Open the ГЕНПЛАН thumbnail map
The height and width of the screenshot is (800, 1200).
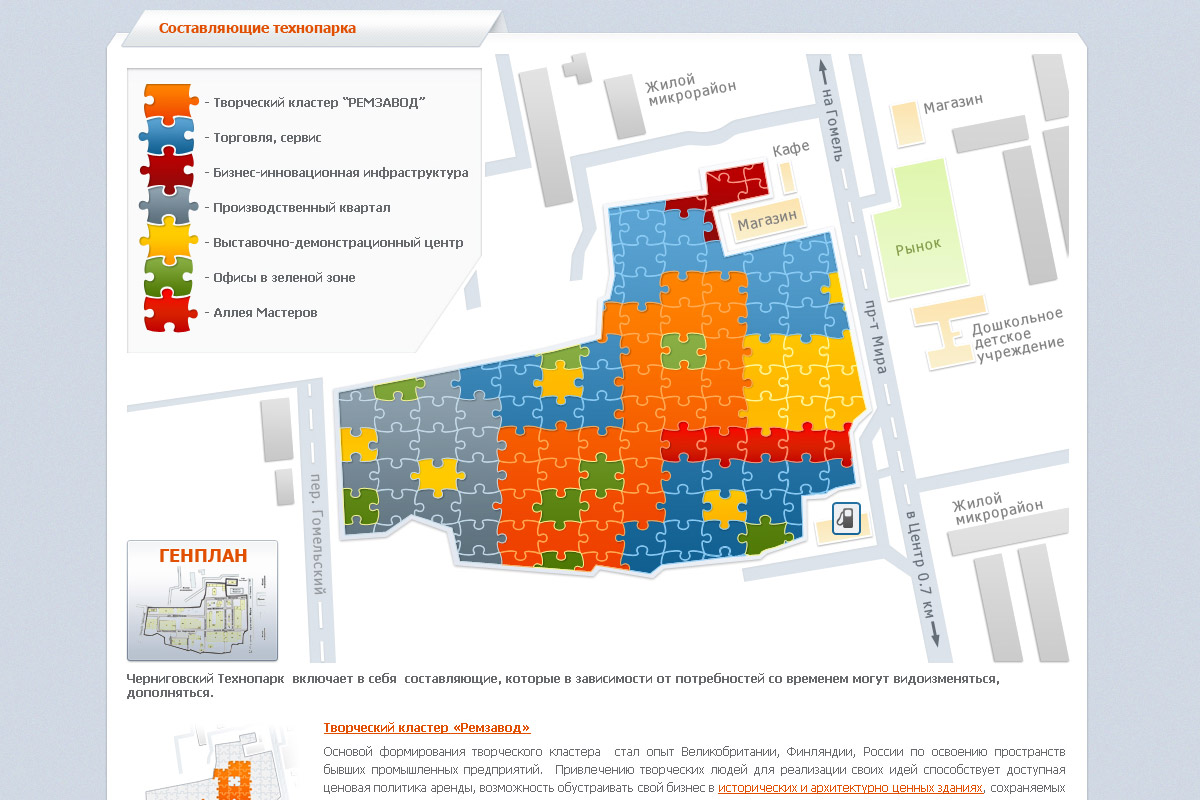tap(202, 601)
